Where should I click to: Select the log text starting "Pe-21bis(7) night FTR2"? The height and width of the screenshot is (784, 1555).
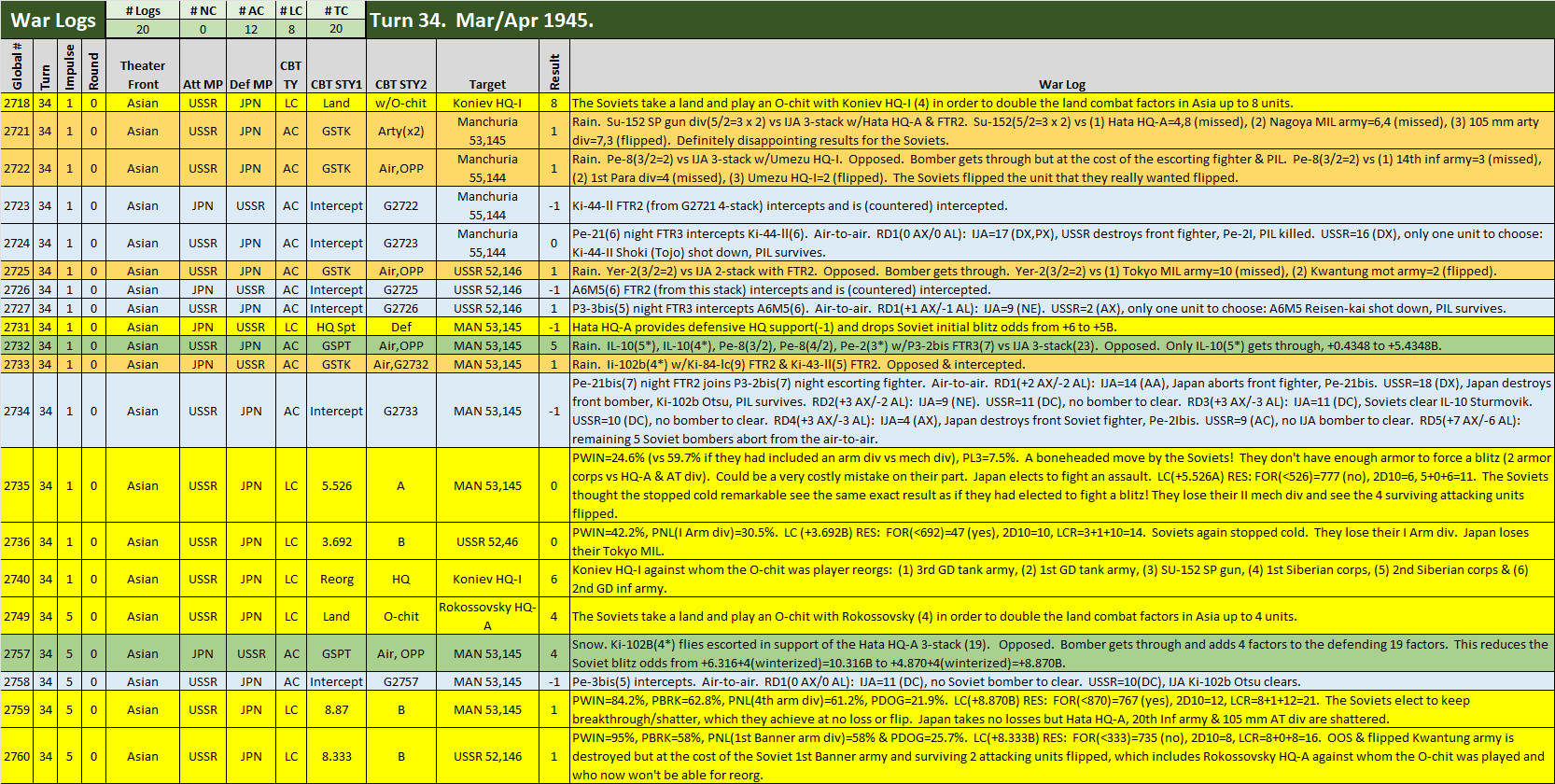1062,411
